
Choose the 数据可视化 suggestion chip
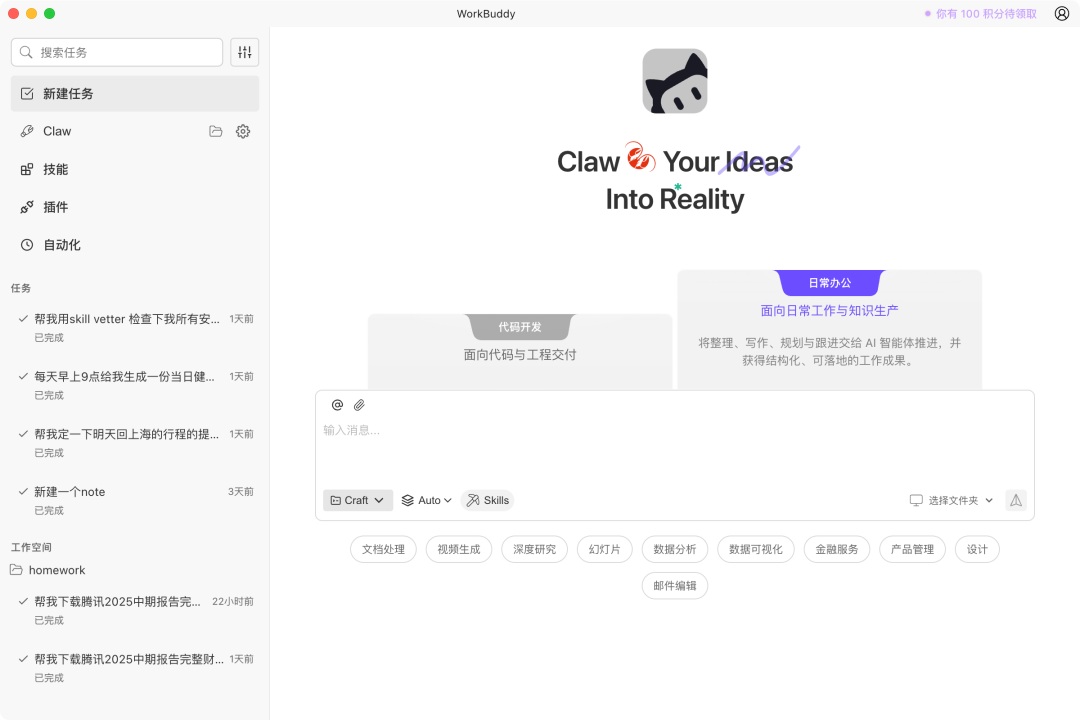coord(756,549)
